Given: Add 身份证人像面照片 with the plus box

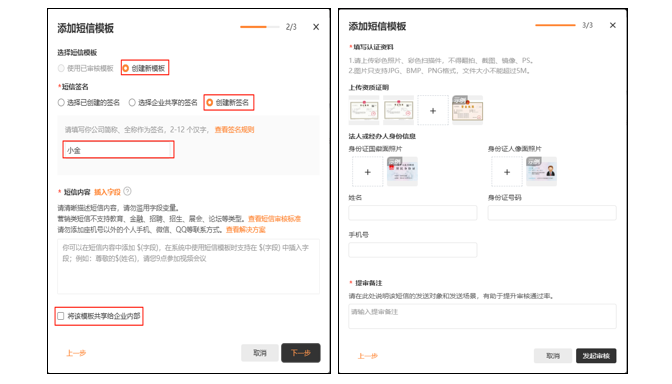Looking at the screenshot, I should click(x=507, y=172).
